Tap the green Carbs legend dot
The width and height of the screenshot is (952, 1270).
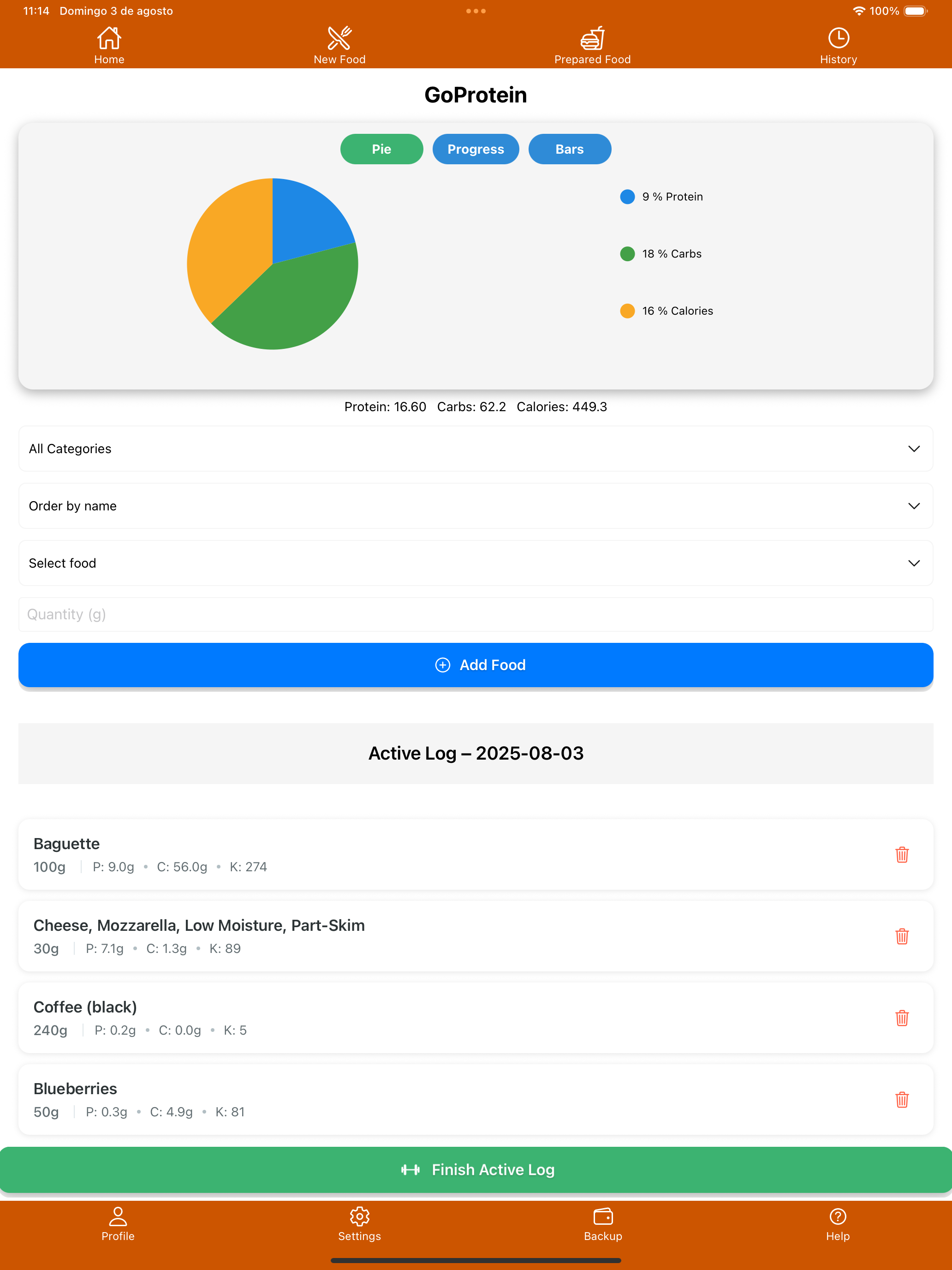(x=627, y=254)
